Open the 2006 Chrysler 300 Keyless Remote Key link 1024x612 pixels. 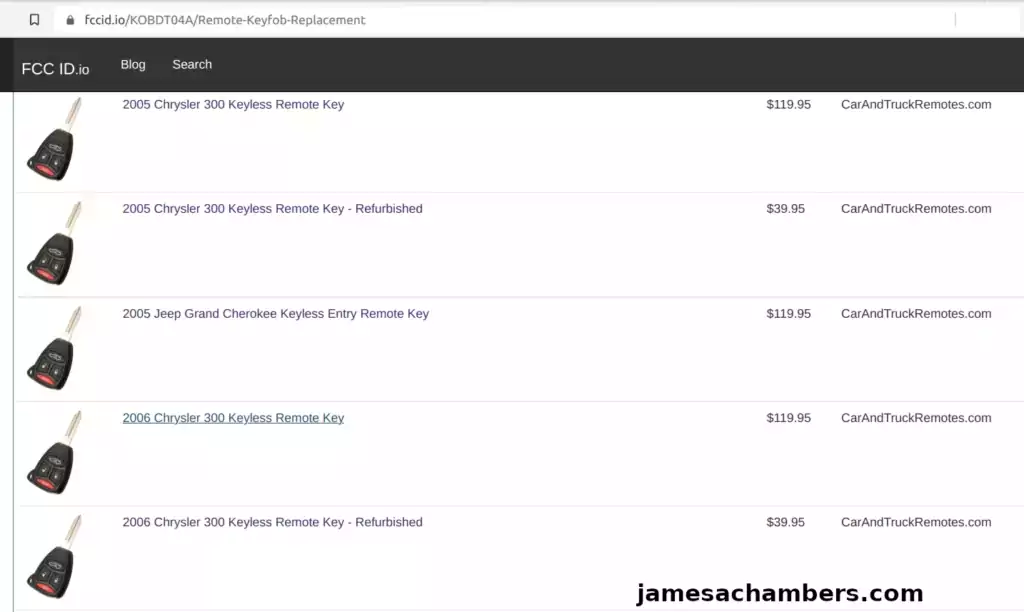coord(233,418)
